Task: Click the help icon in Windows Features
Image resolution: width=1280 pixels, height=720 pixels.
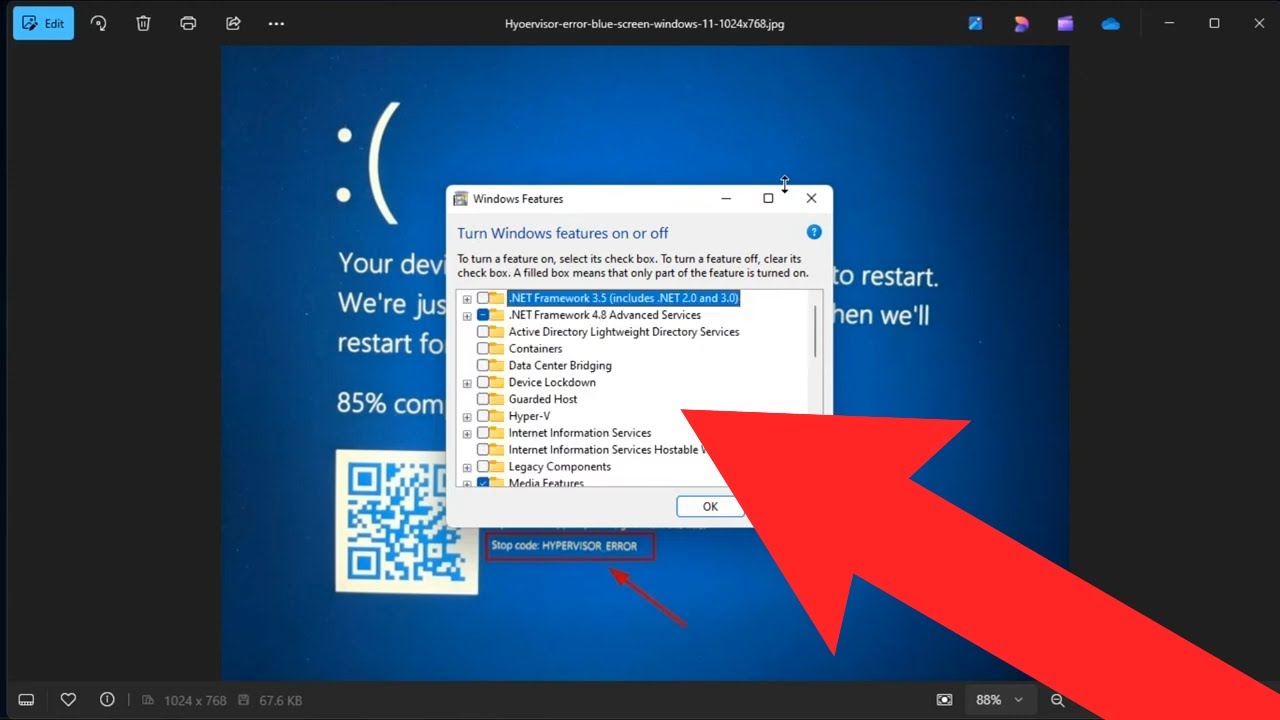Action: (814, 232)
